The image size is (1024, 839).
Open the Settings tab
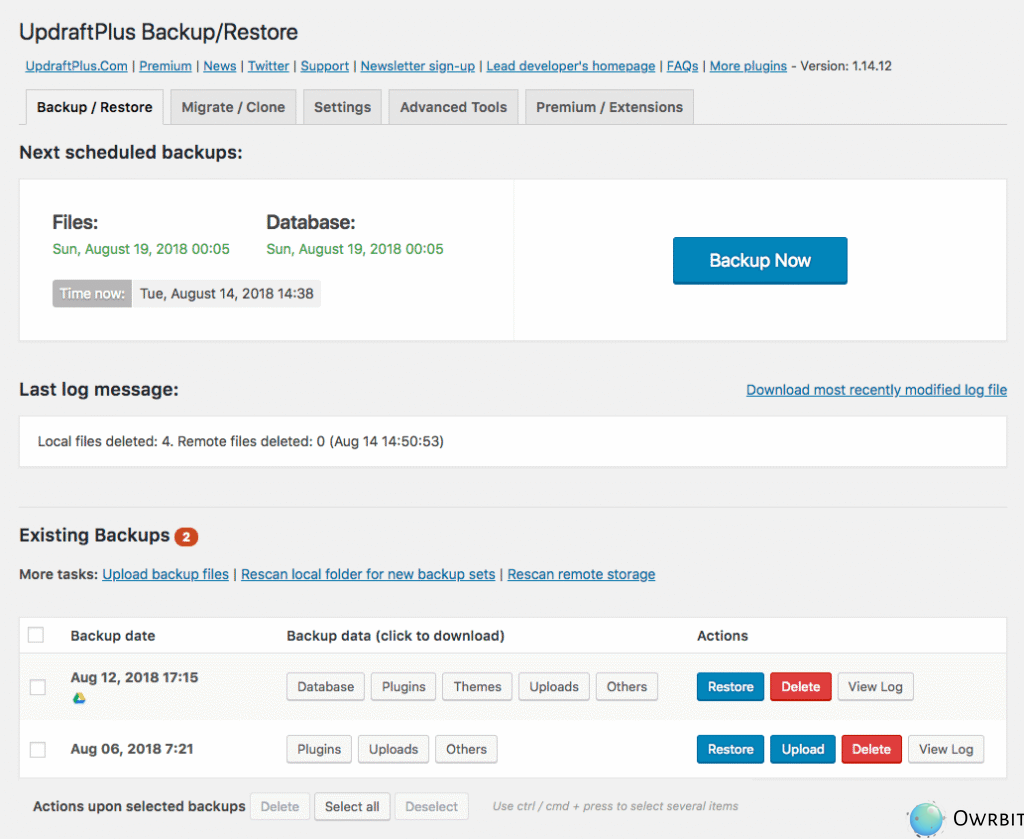tap(342, 107)
